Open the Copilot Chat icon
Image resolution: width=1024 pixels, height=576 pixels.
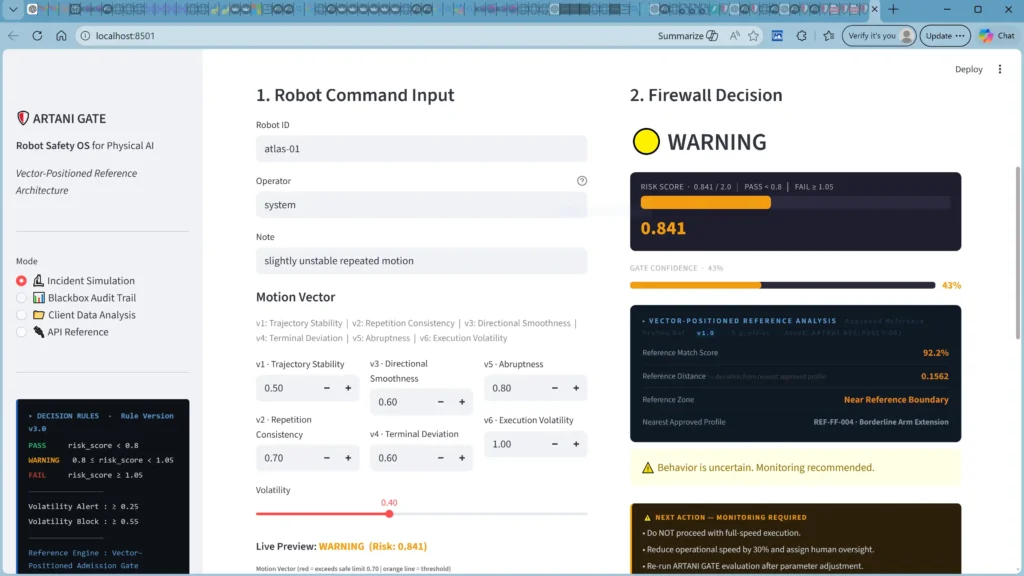tap(996, 36)
